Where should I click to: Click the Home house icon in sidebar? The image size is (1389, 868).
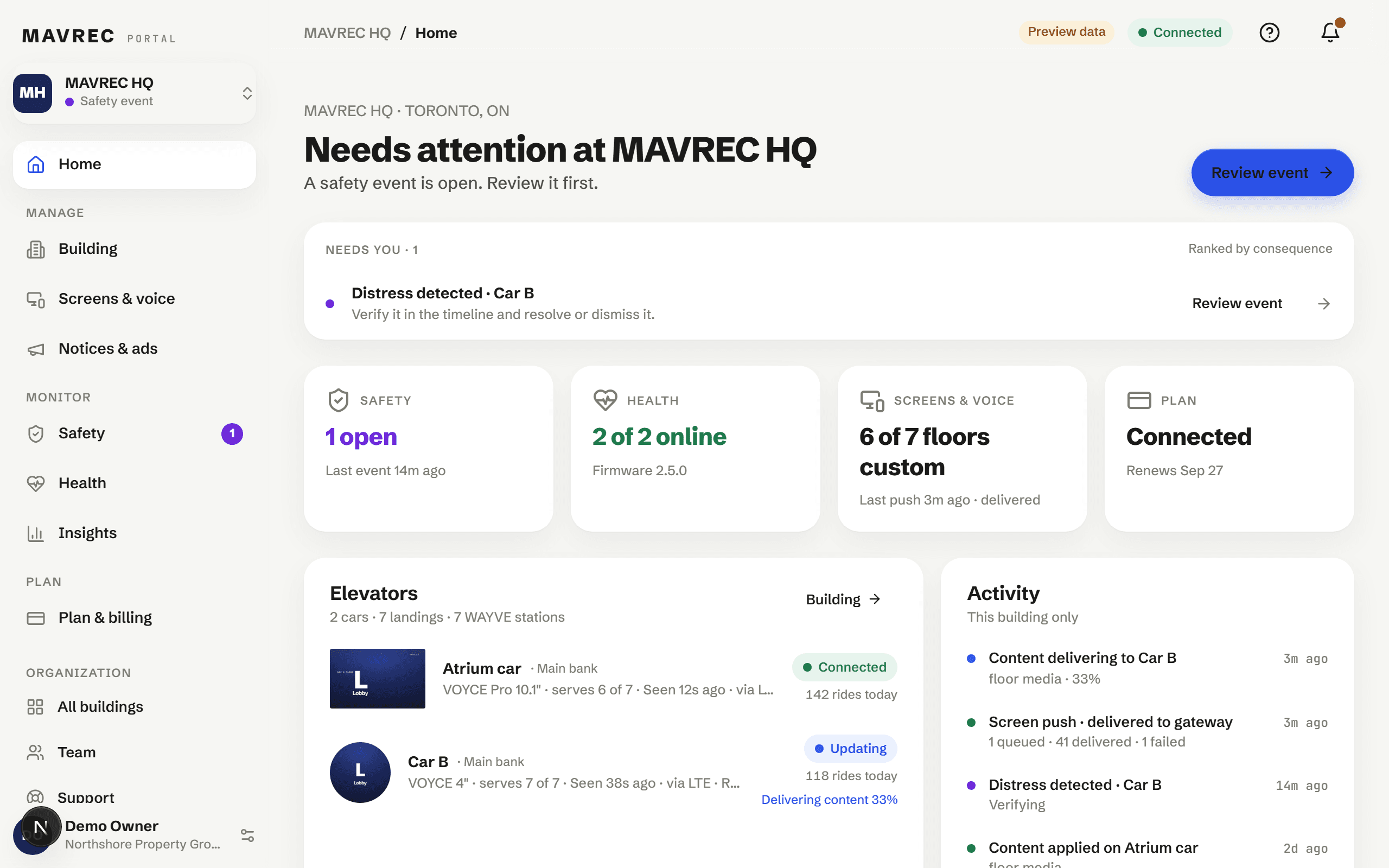coord(36,165)
